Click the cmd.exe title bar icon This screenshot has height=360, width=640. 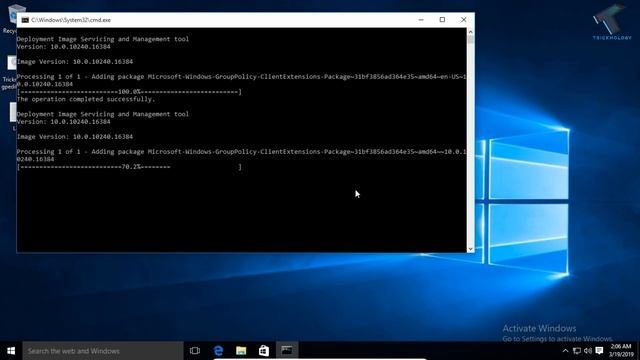click(25, 20)
